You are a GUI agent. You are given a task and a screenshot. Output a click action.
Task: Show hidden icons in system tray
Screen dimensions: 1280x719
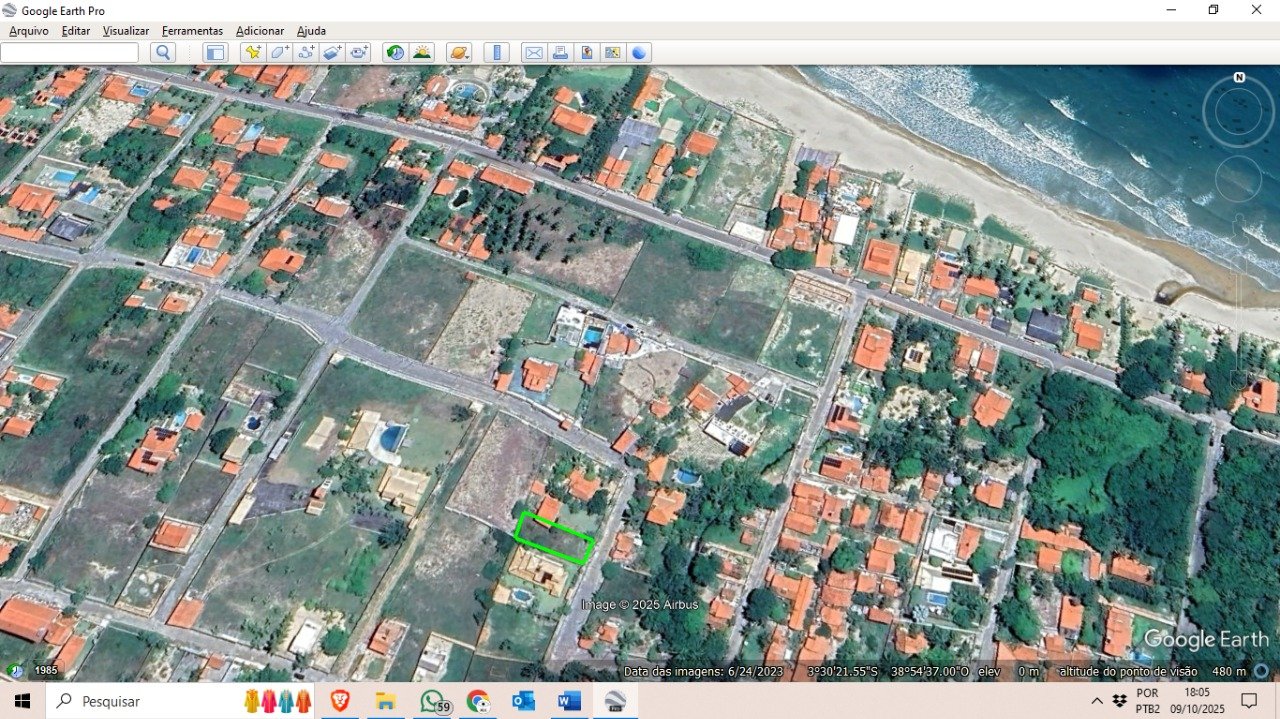1097,701
